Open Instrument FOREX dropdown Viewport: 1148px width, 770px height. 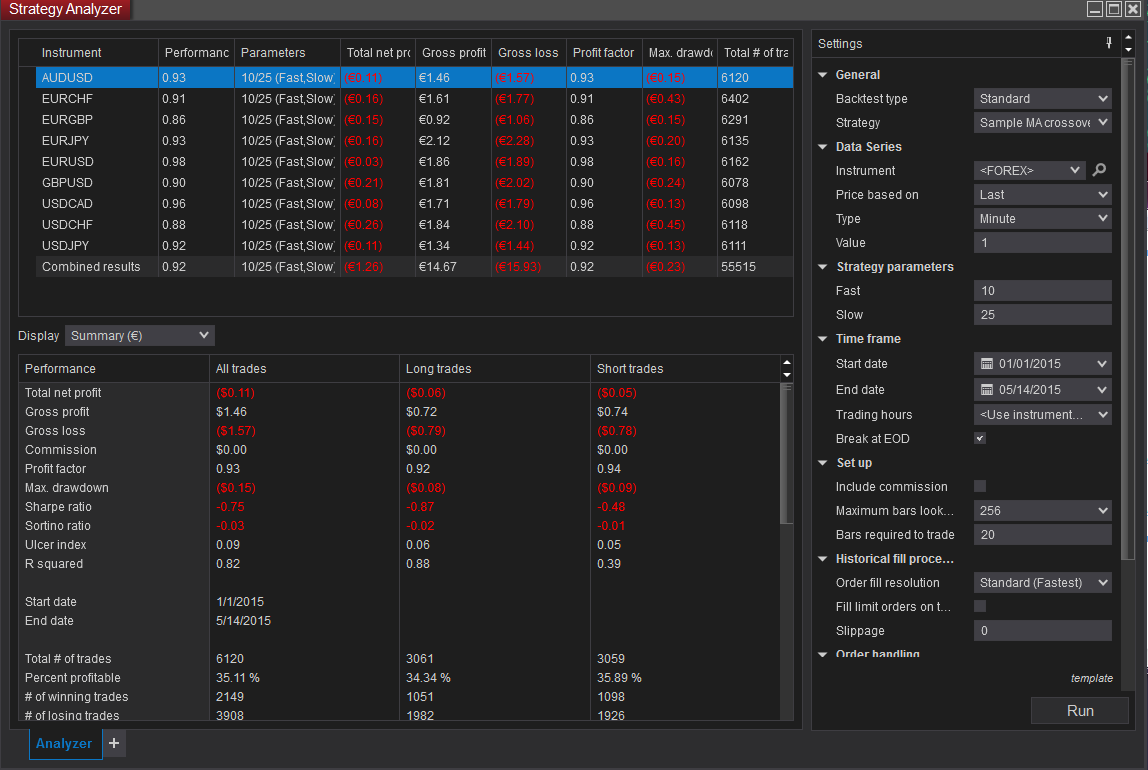(x=1029, y=171)
